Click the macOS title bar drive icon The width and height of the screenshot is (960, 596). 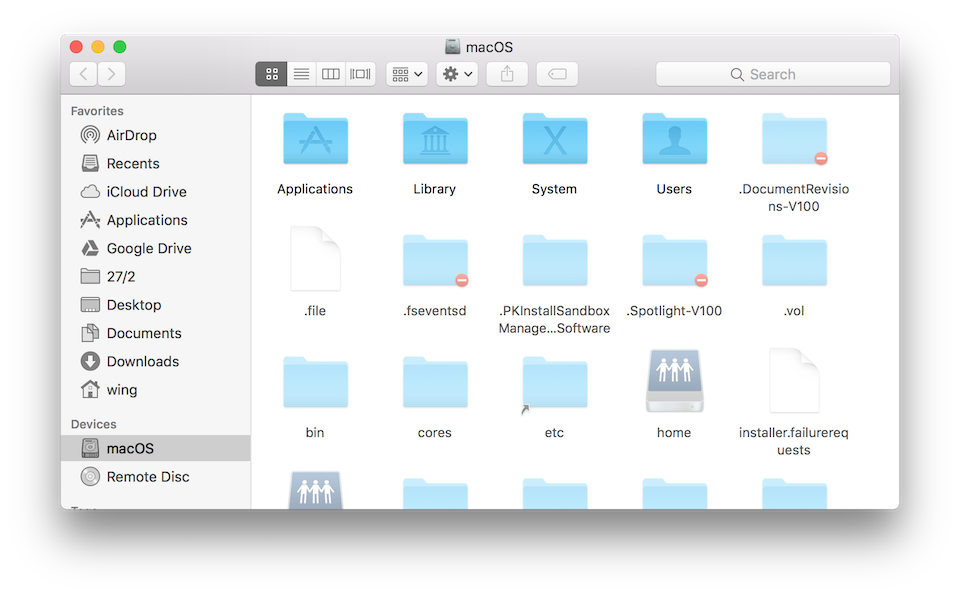point(452,47)
